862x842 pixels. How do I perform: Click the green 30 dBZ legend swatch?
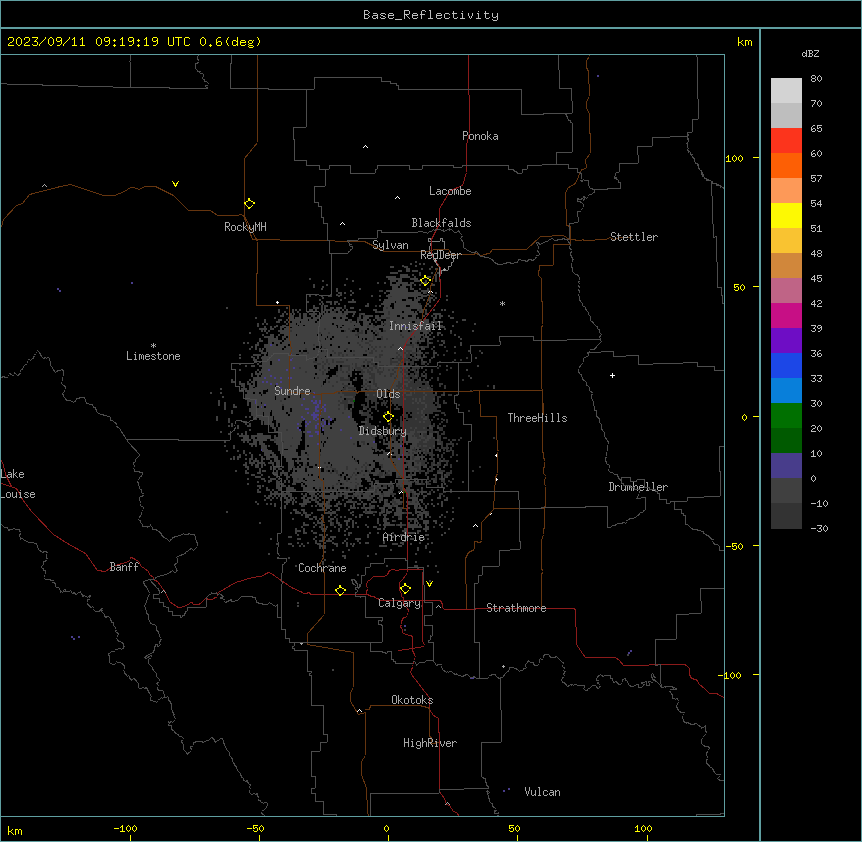[786, 416]
